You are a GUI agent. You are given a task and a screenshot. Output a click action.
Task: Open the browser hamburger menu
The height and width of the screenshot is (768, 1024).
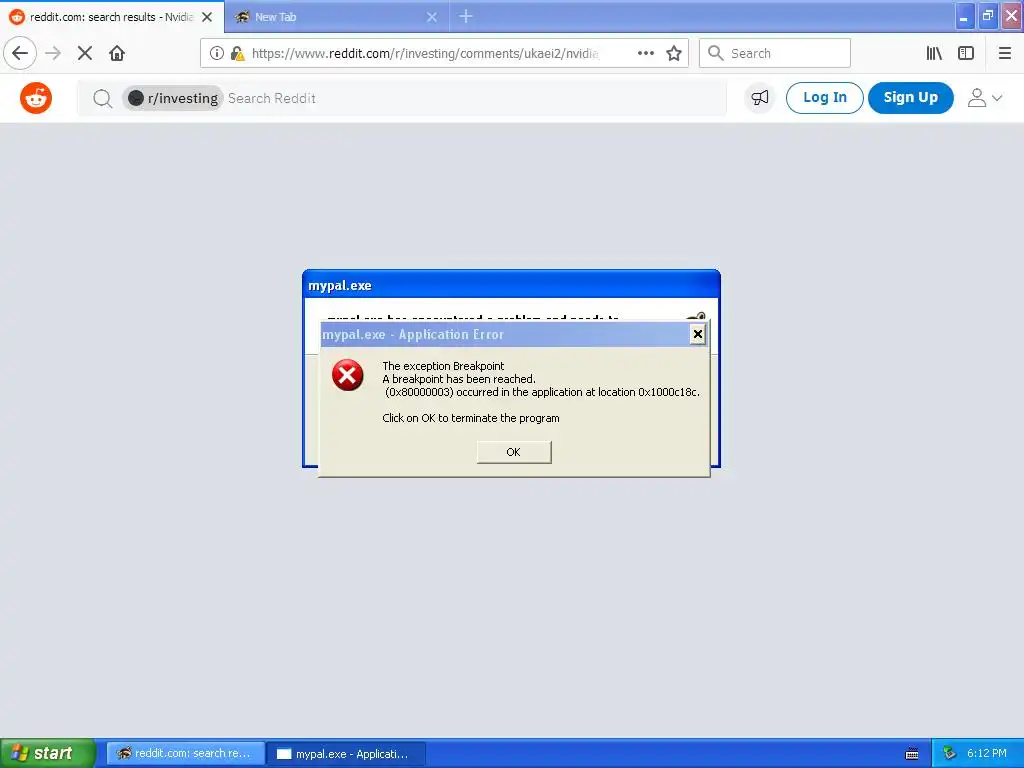pos(1005,53)
